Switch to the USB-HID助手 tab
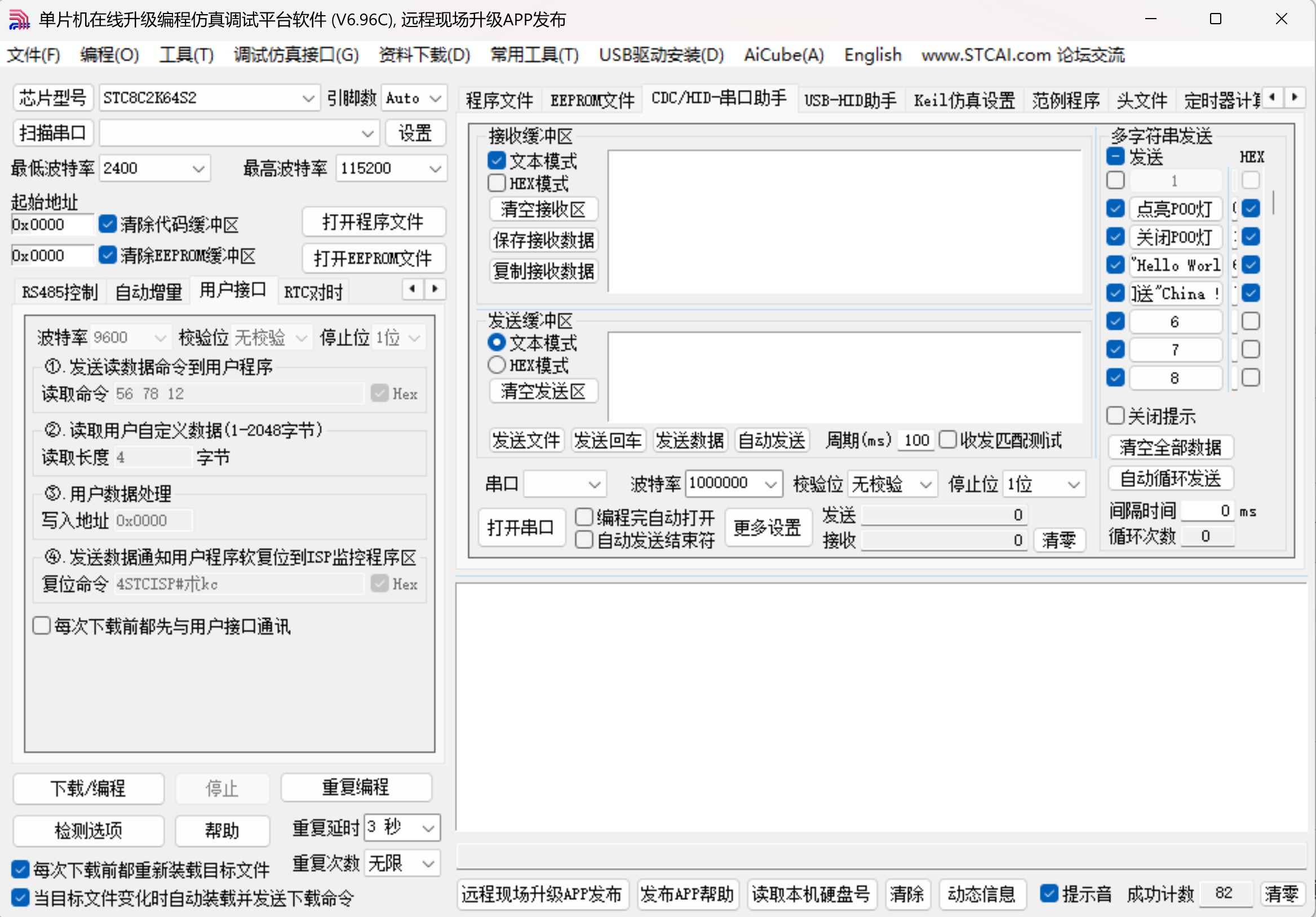Image resolution: width=1316 pixels, height=917 pixels. point(849,100)
